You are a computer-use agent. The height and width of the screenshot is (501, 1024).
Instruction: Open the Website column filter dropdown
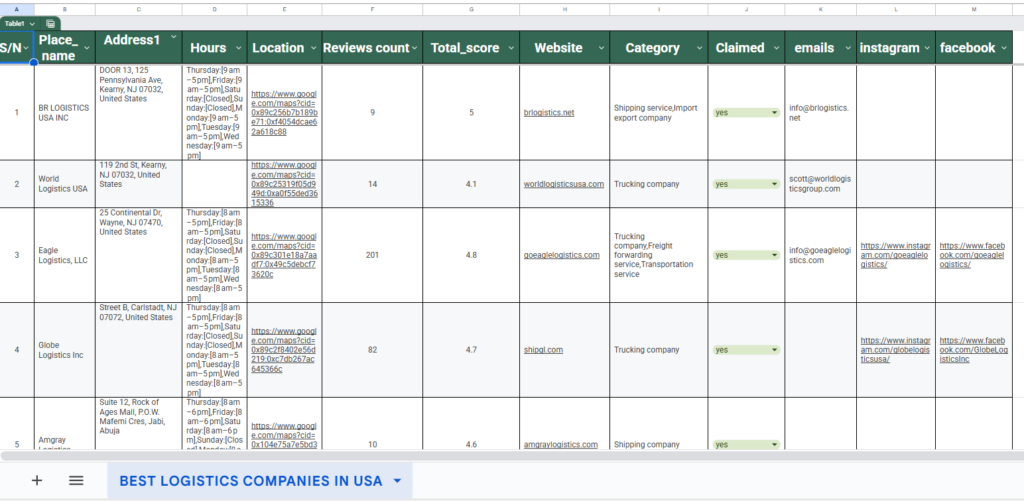coord(601,48)
